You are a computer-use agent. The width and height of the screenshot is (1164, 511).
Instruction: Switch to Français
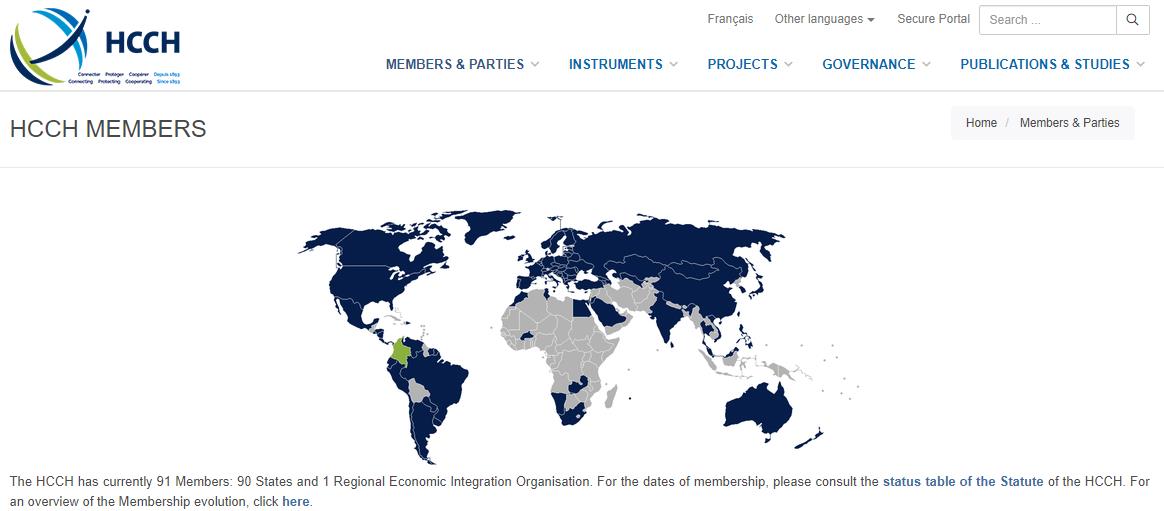click(730, 19)
